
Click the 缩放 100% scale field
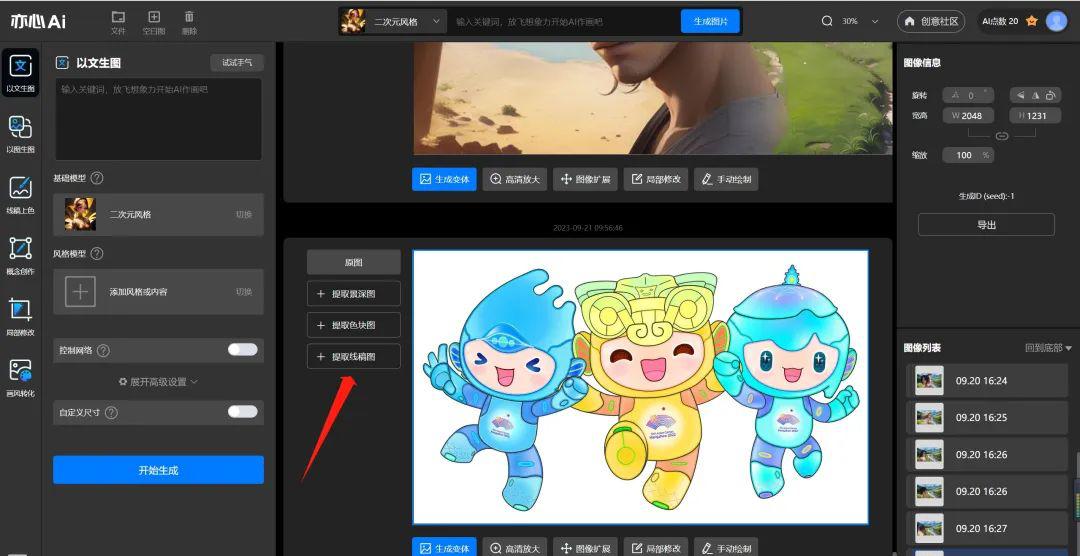coord(968,155)
